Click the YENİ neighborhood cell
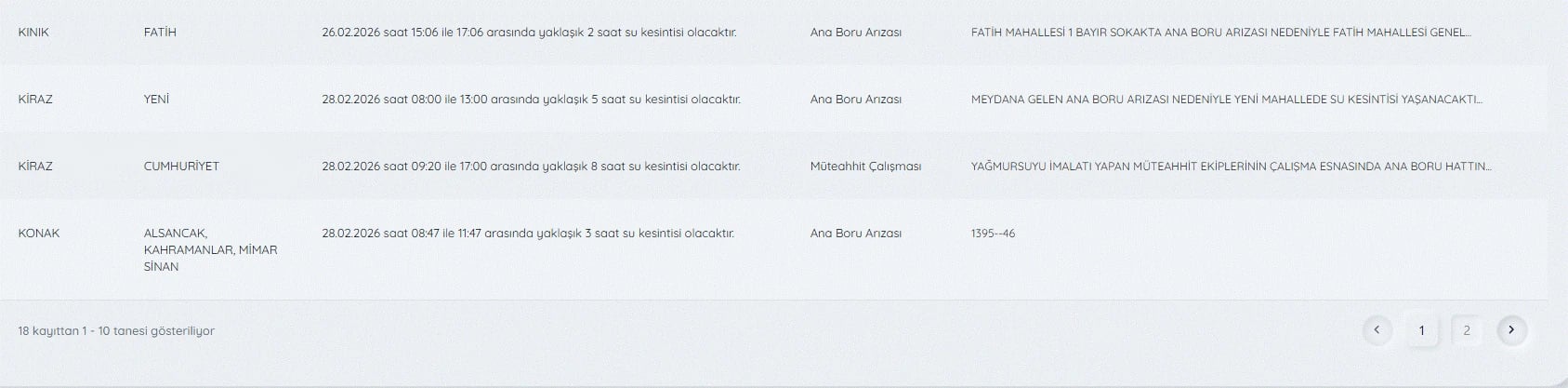The image size is (1568, 388). click(x=156, y=100)
